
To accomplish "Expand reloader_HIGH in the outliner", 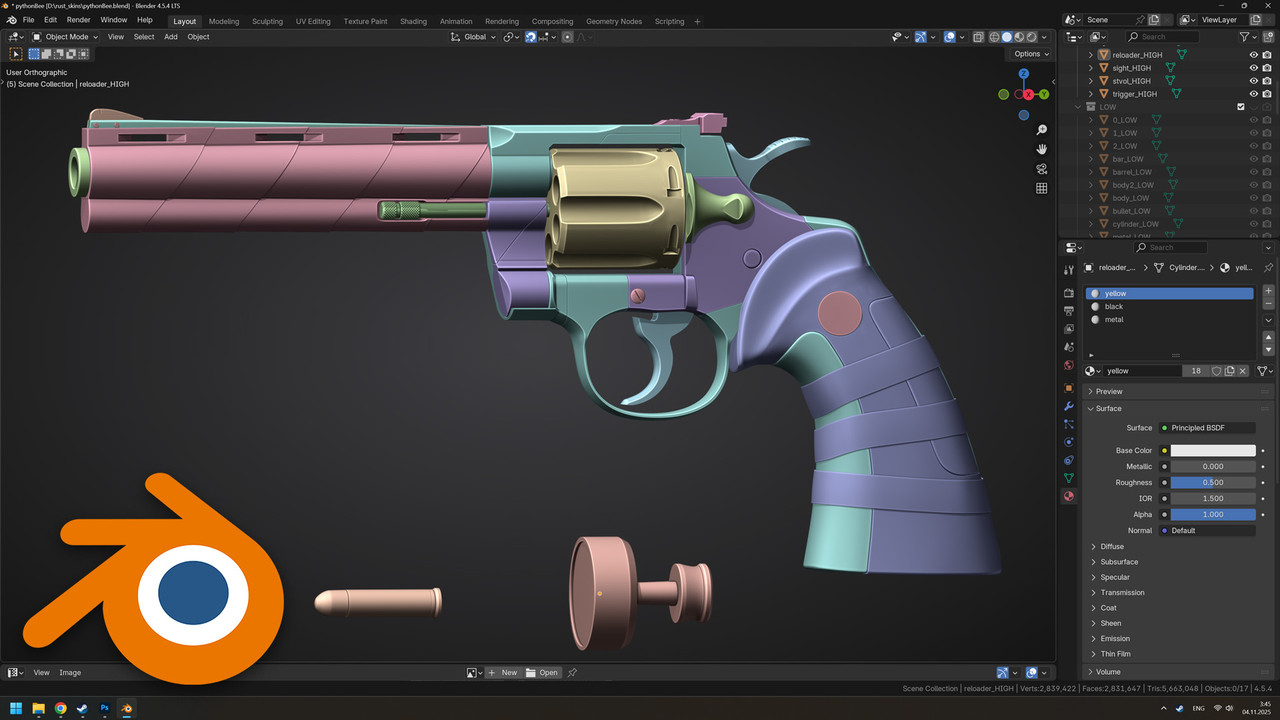I will pos(1091,55).
